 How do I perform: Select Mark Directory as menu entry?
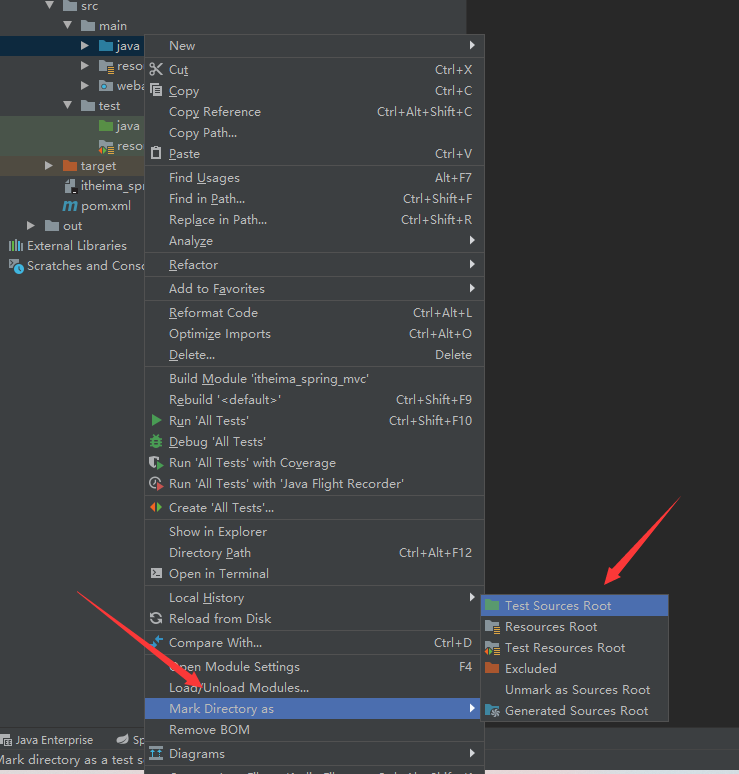[x=313, y=709]
